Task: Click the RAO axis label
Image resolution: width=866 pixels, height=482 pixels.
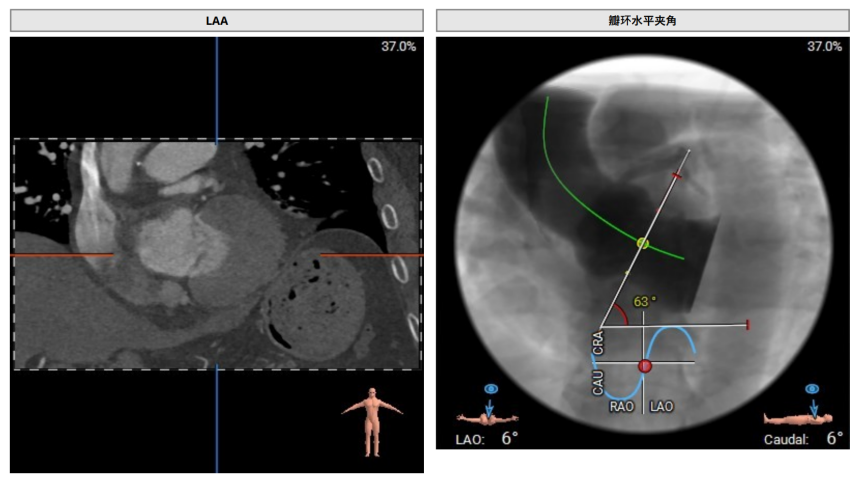Action: 621,407
